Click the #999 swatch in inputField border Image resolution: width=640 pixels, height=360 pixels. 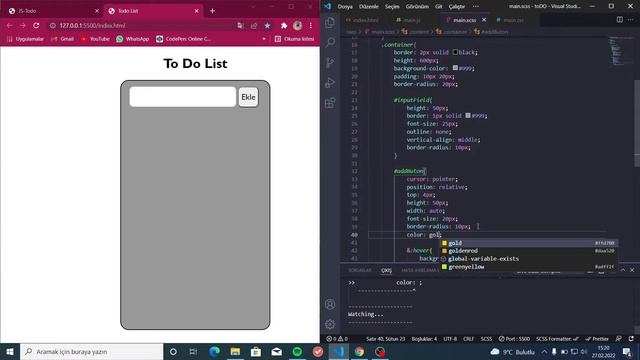click(x=468, y=116)
